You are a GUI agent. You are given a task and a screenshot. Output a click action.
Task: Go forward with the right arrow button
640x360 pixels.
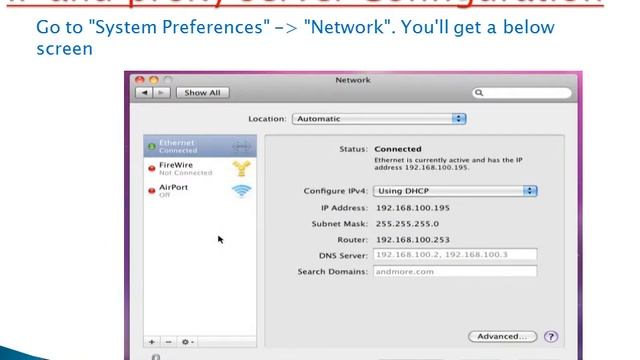(162, 93)
